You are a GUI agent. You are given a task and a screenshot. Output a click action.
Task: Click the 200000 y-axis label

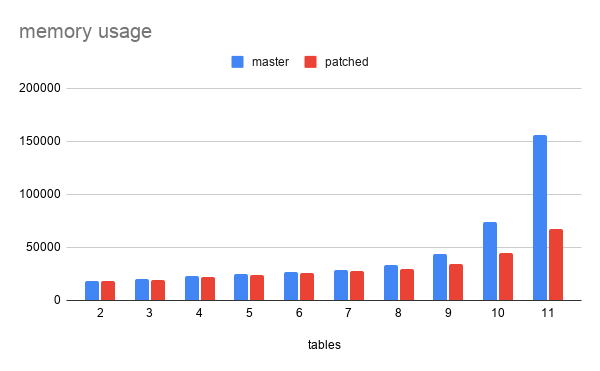(x=40, y=88)
